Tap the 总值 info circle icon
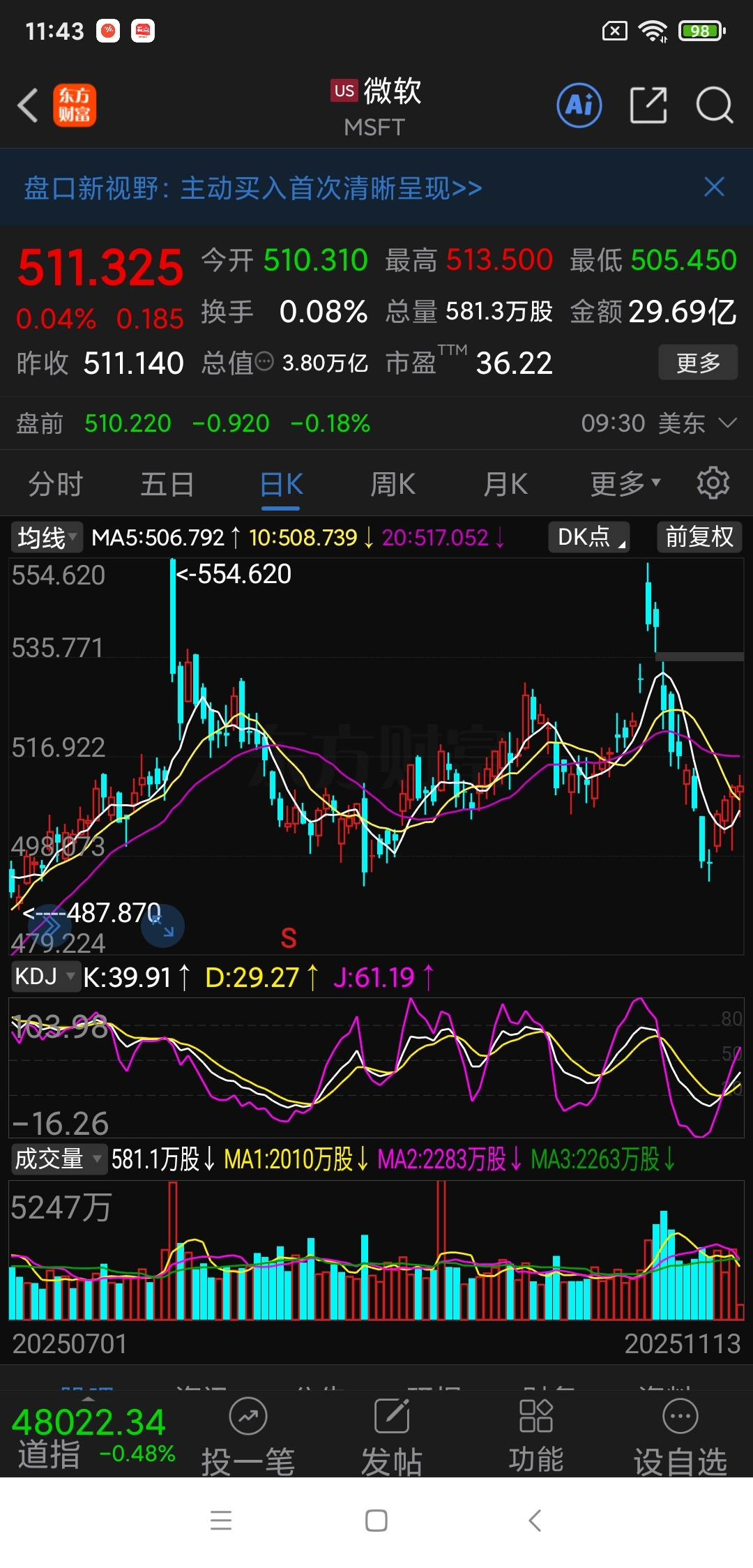The height and width of the screenshot is (1568, 753). (x=264, y=361)
